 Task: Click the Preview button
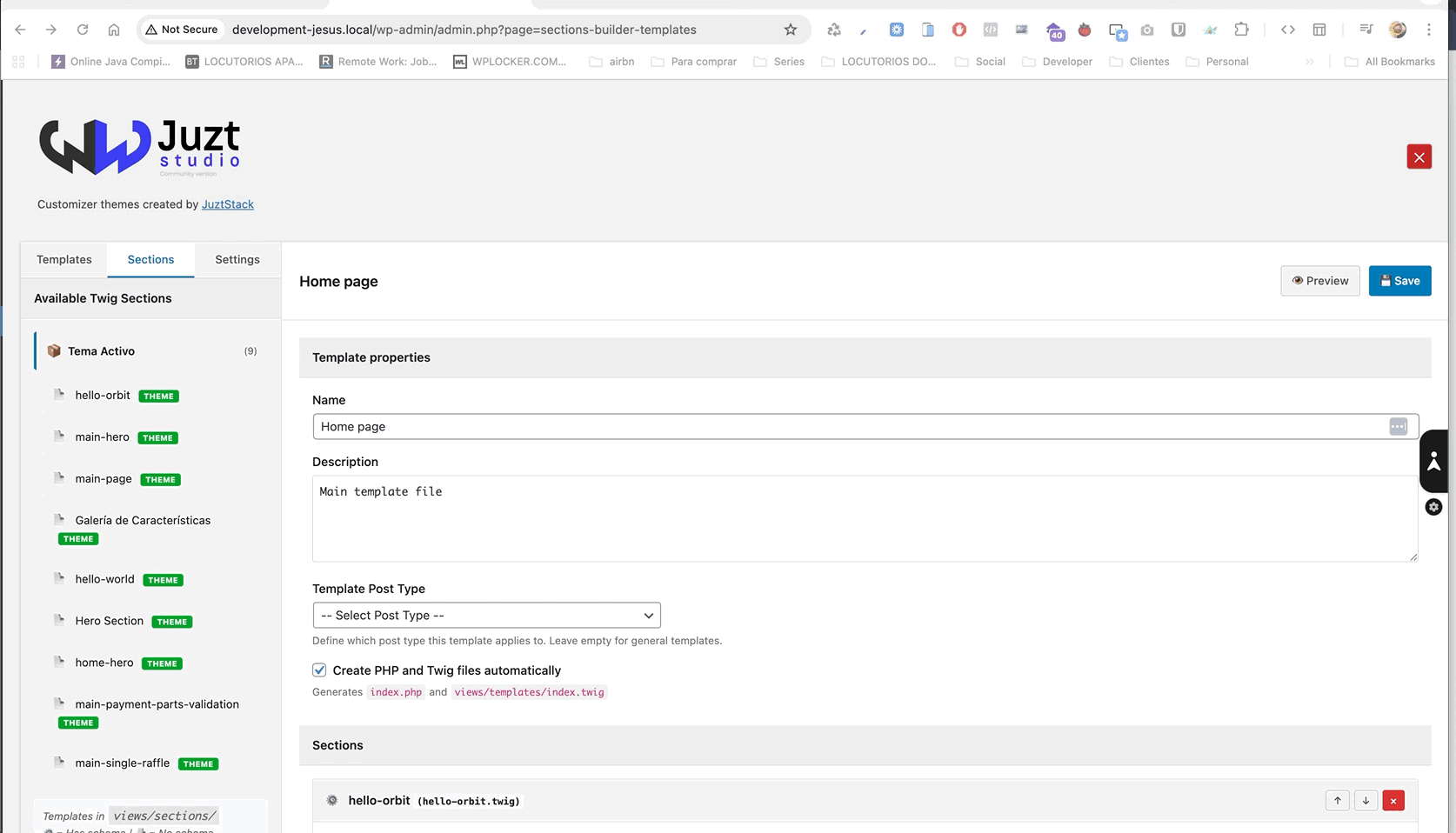coord(1320,281)
